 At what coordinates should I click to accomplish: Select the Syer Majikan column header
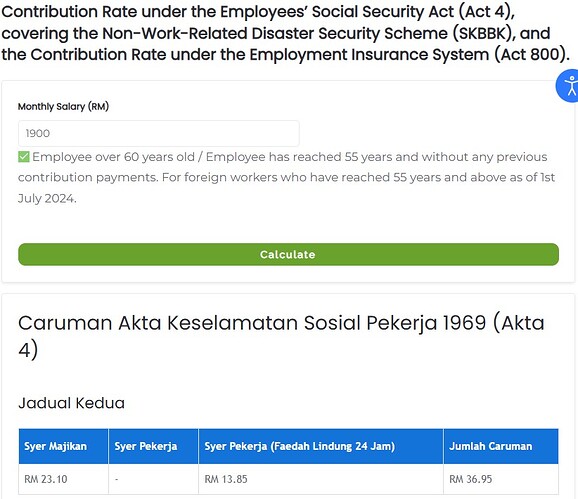pyautogui.click(x=63, y=446)
